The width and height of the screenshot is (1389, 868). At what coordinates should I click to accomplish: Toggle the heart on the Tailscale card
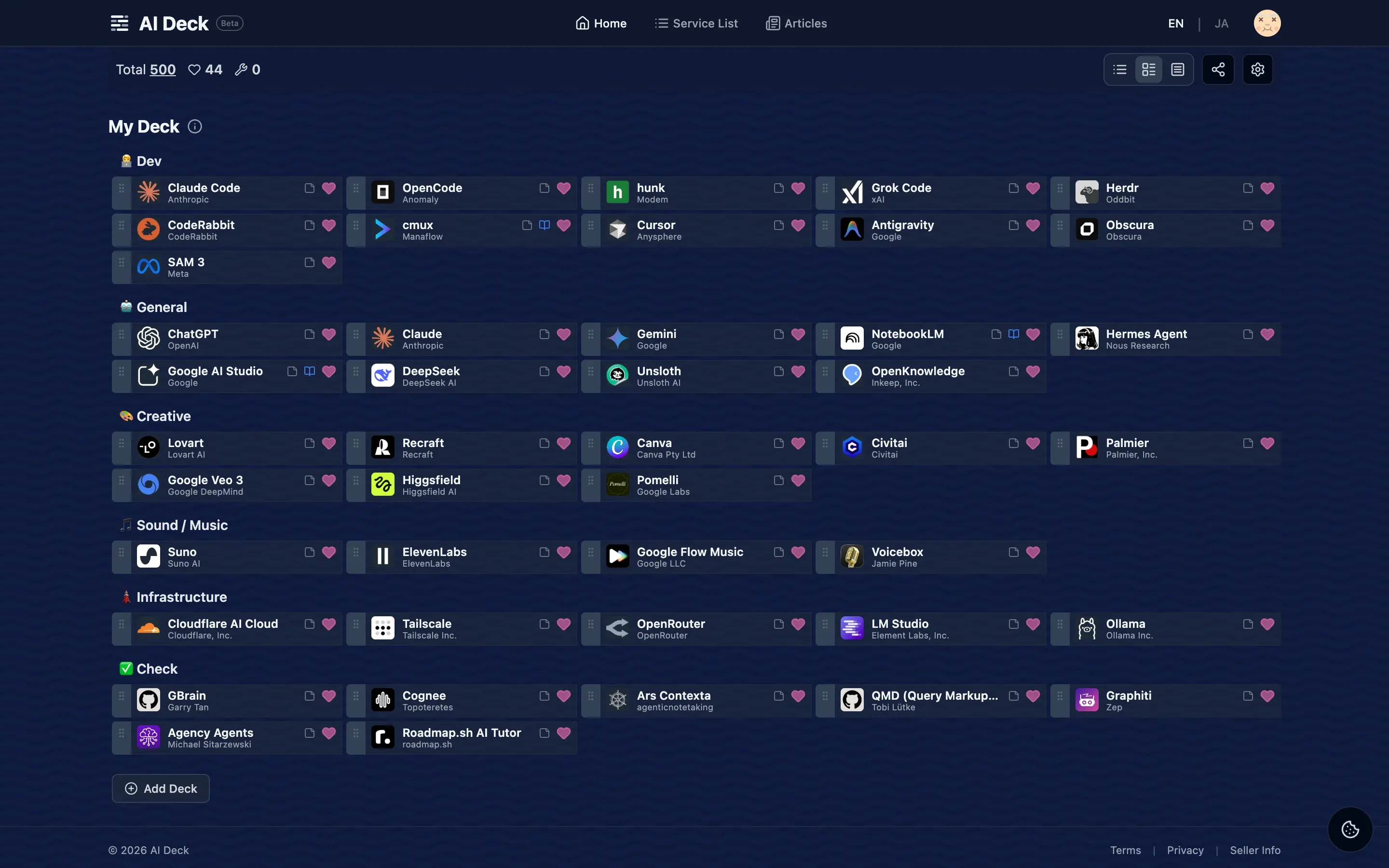point(564,624)
